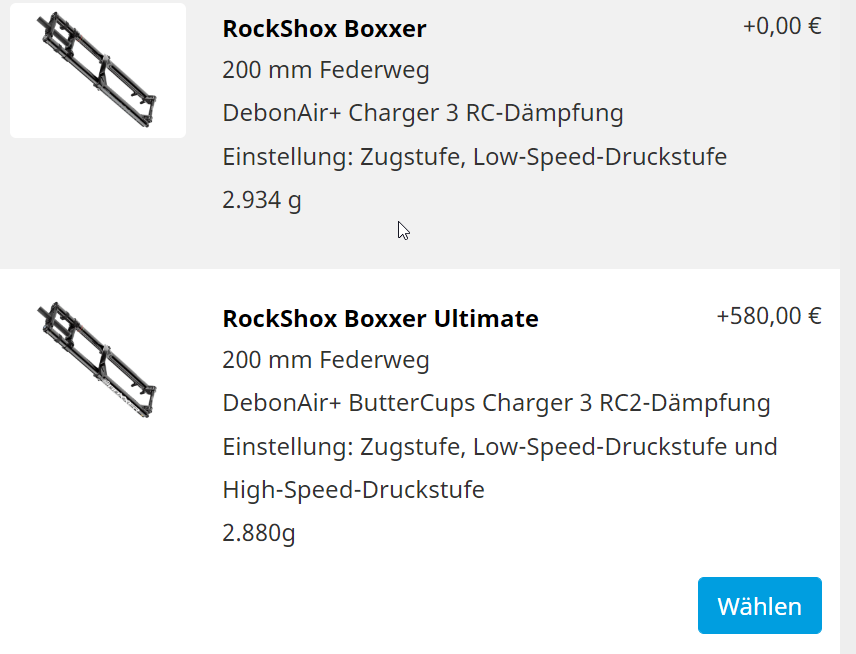Image resolution: width=856 pixels, height=654 pixels.
Task: Click the High-Speed-Druckstufe text line
Action: pyautogui.click(x=353, y=490)
